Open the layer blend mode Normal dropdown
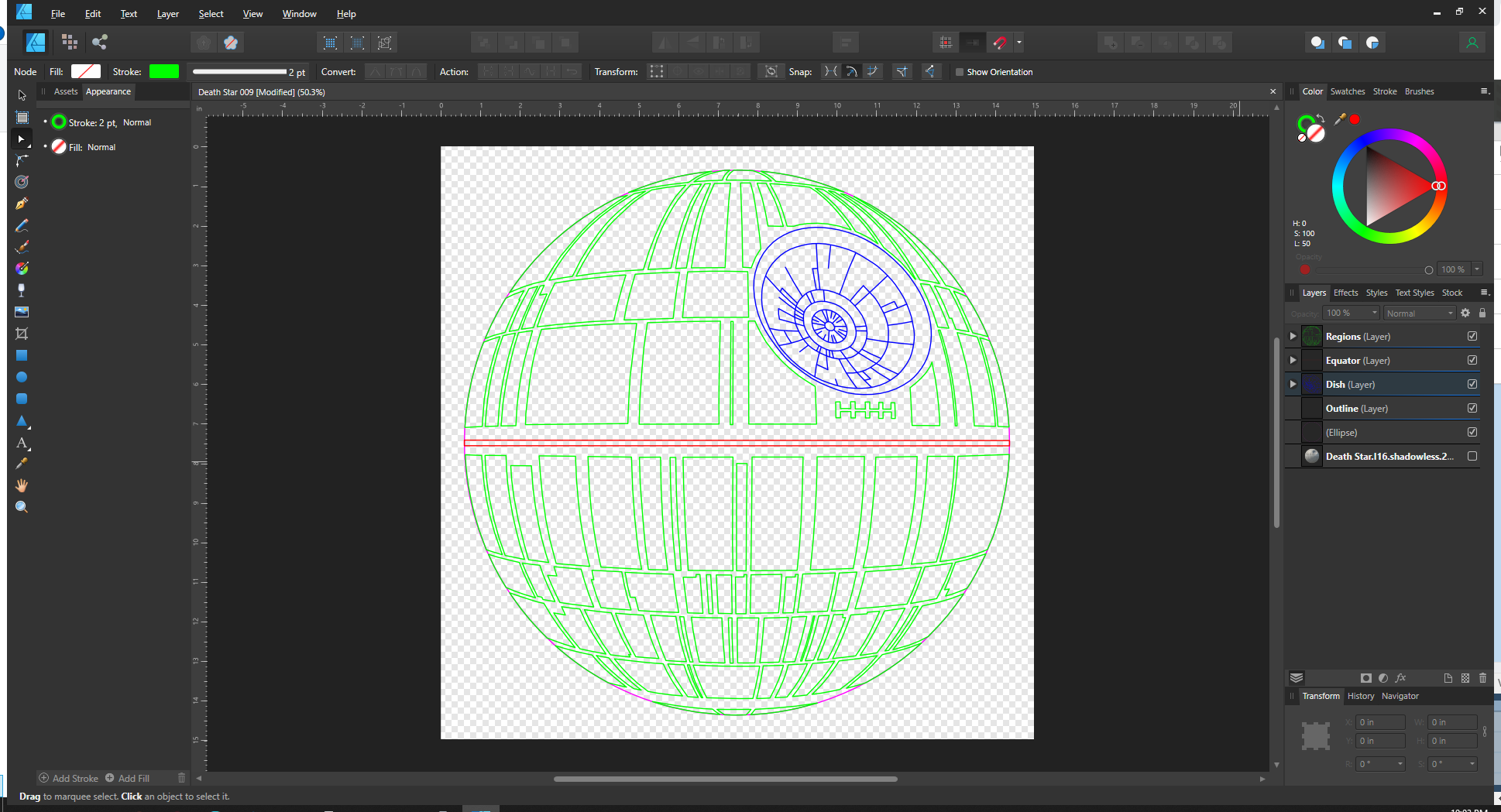1501x812 pixels. tap(1420, 313)
